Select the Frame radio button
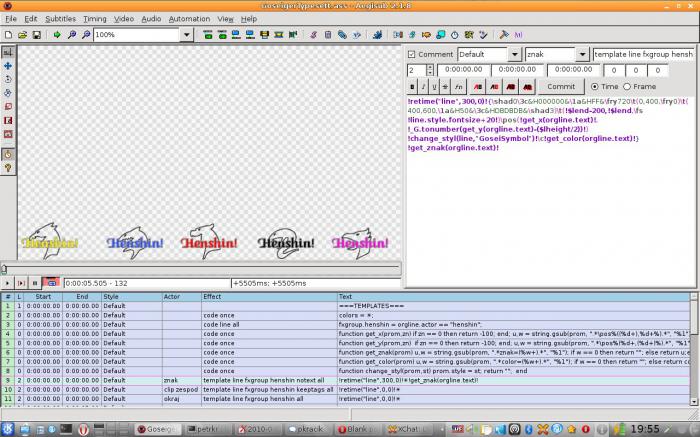700x437 pixels. tap(627, 87)
